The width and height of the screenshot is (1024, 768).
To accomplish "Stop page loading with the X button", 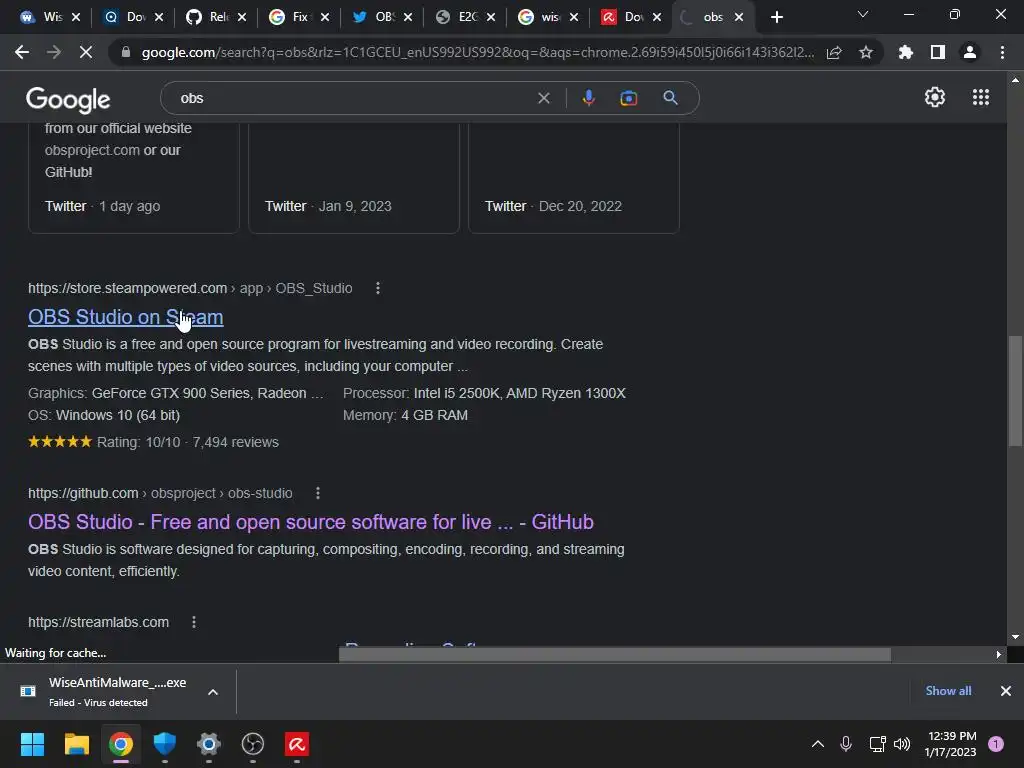I will 86,52.
